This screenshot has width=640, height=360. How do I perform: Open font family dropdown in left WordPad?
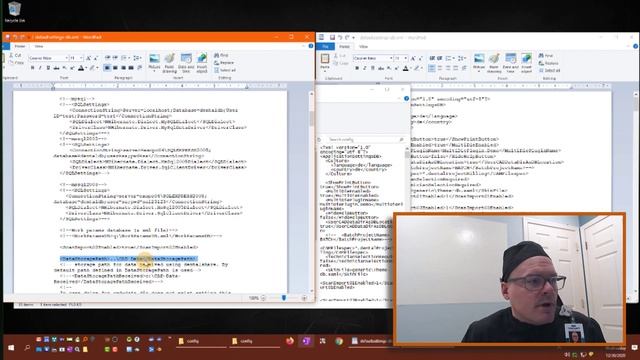[66, 58]
